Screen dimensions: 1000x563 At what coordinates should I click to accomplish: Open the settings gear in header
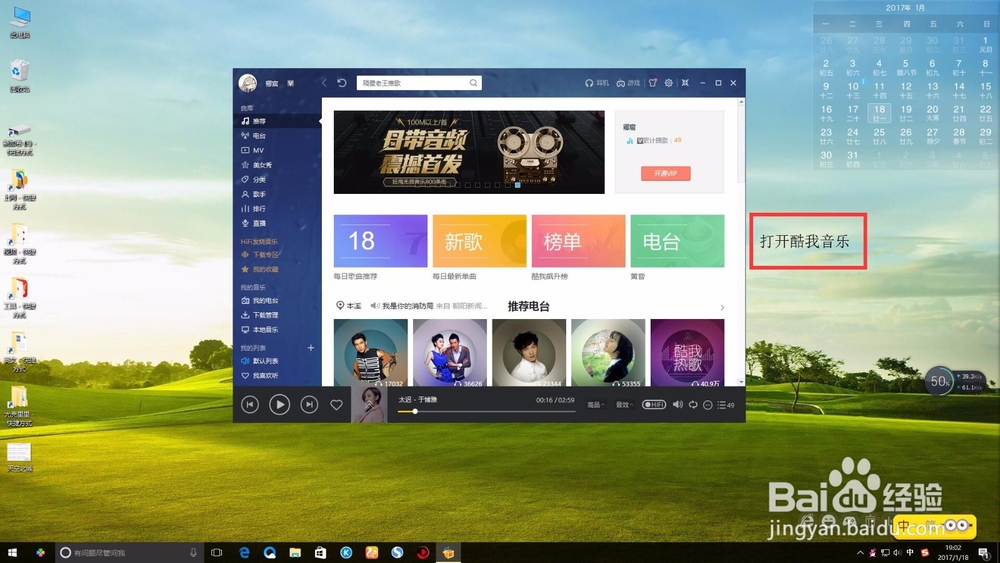pyautogui.click(x=668, y=83)
